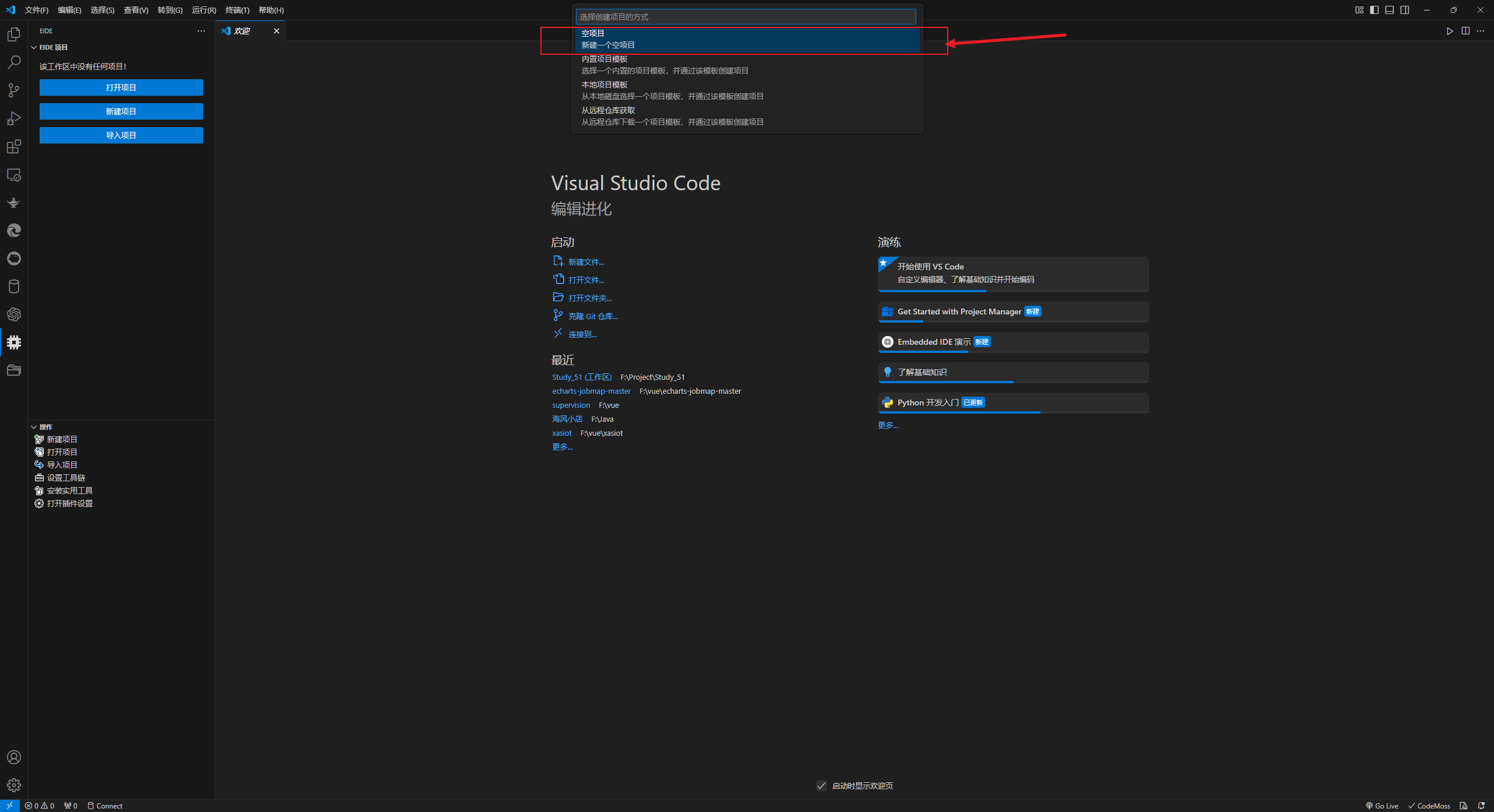Screen dimensions: 1494x812
Task: Open the Search view icon
Action: tap(14, 62)
